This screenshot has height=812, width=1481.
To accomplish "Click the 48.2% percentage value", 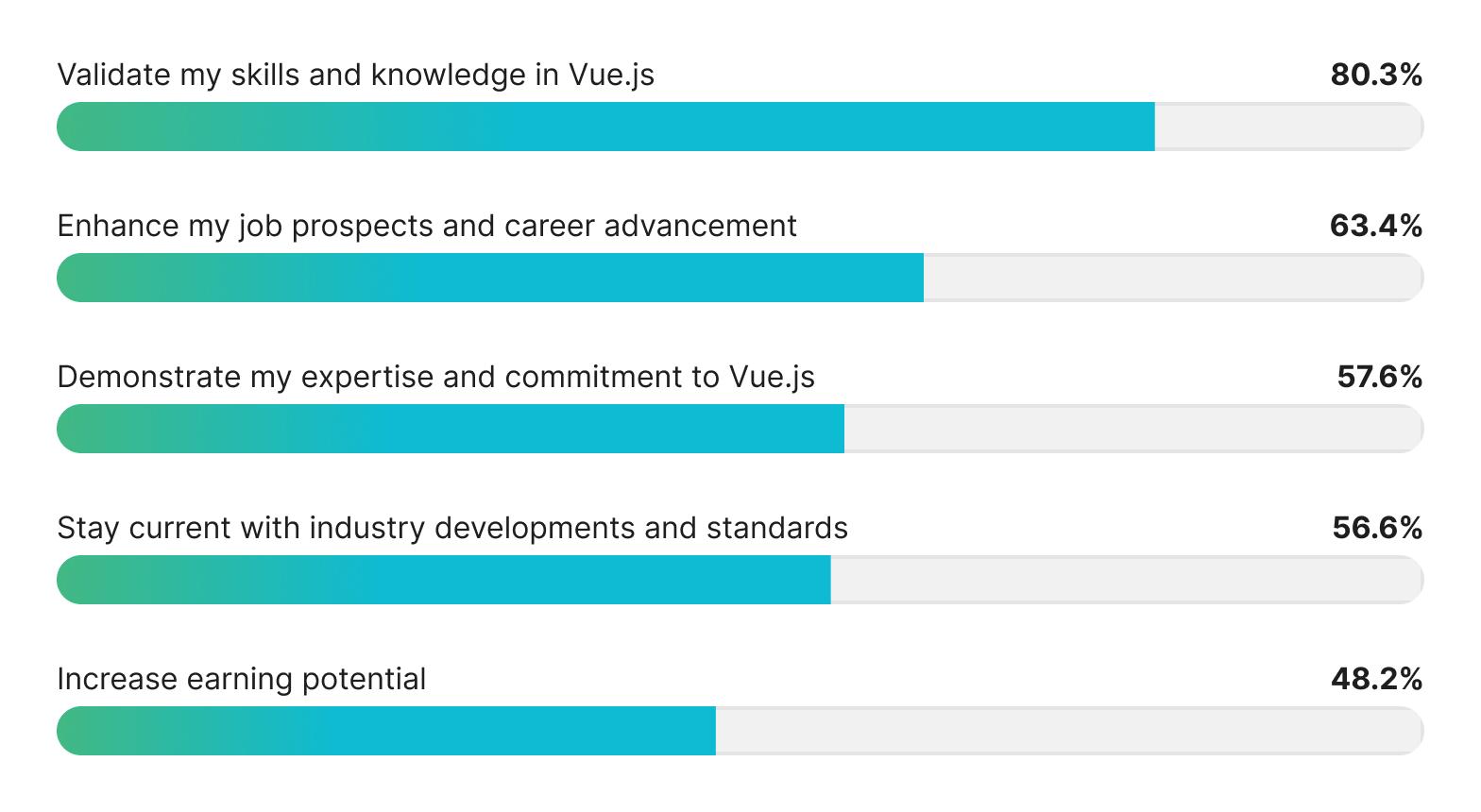I will (1375, 679).
